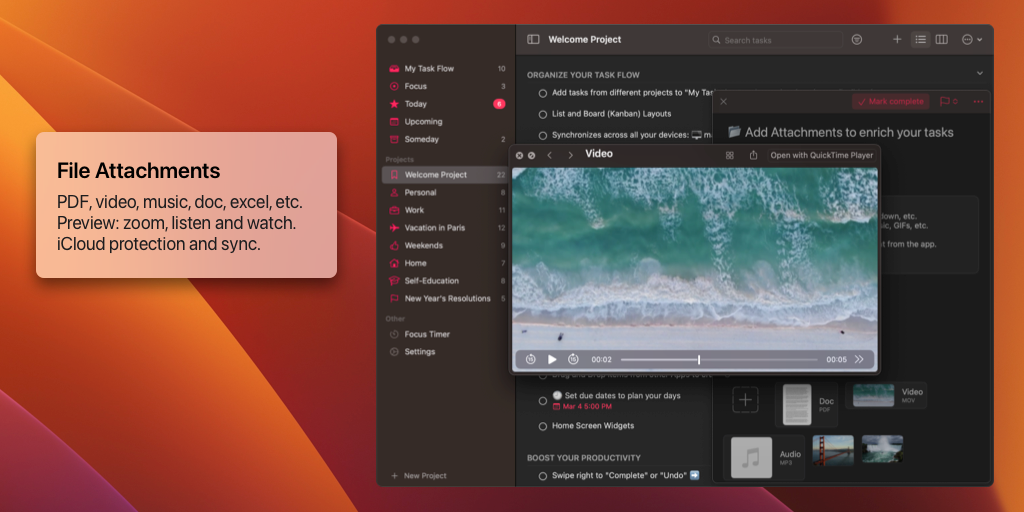The image size is (1024, 512).
Task: Complete 'Home Screen Widgets' task
Action: pyautogui.click(x=543, y=426)
